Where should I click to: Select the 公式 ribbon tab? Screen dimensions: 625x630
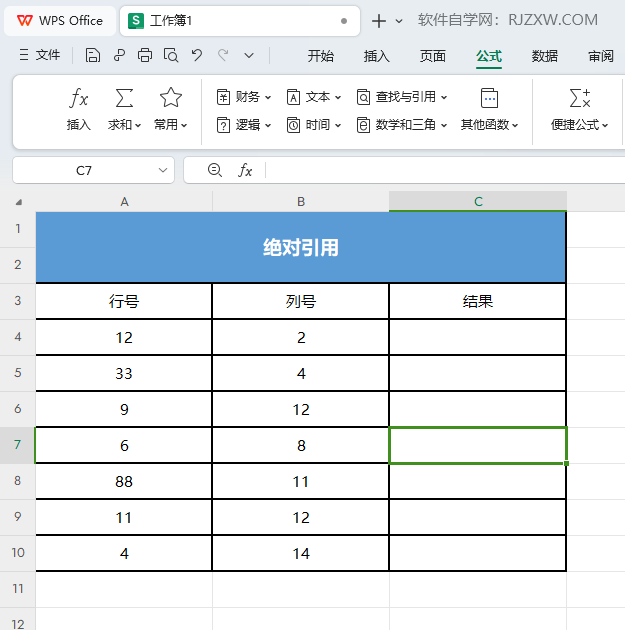[x=489, y=56]
